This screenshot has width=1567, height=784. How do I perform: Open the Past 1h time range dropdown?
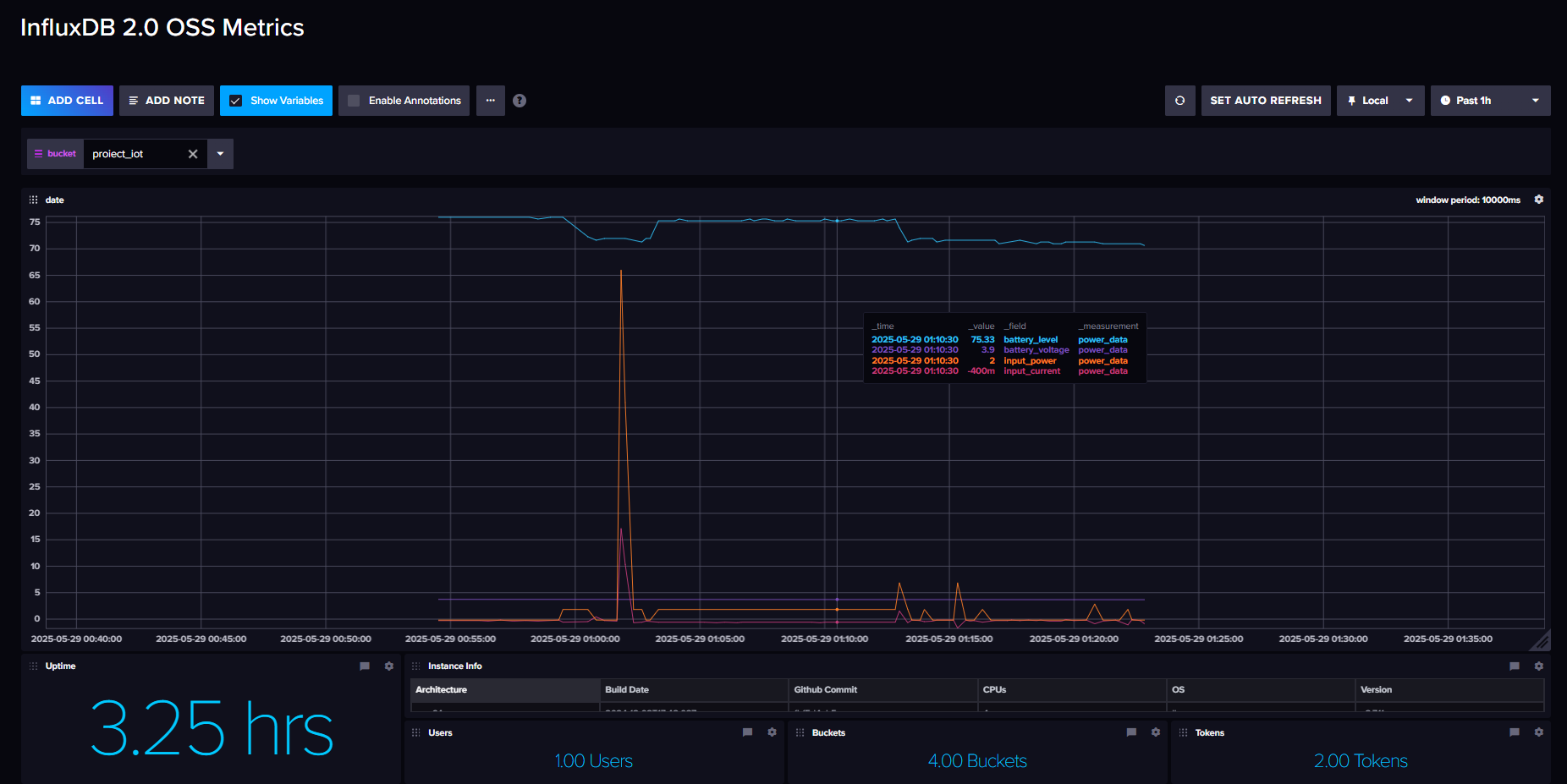[1491, 101]
